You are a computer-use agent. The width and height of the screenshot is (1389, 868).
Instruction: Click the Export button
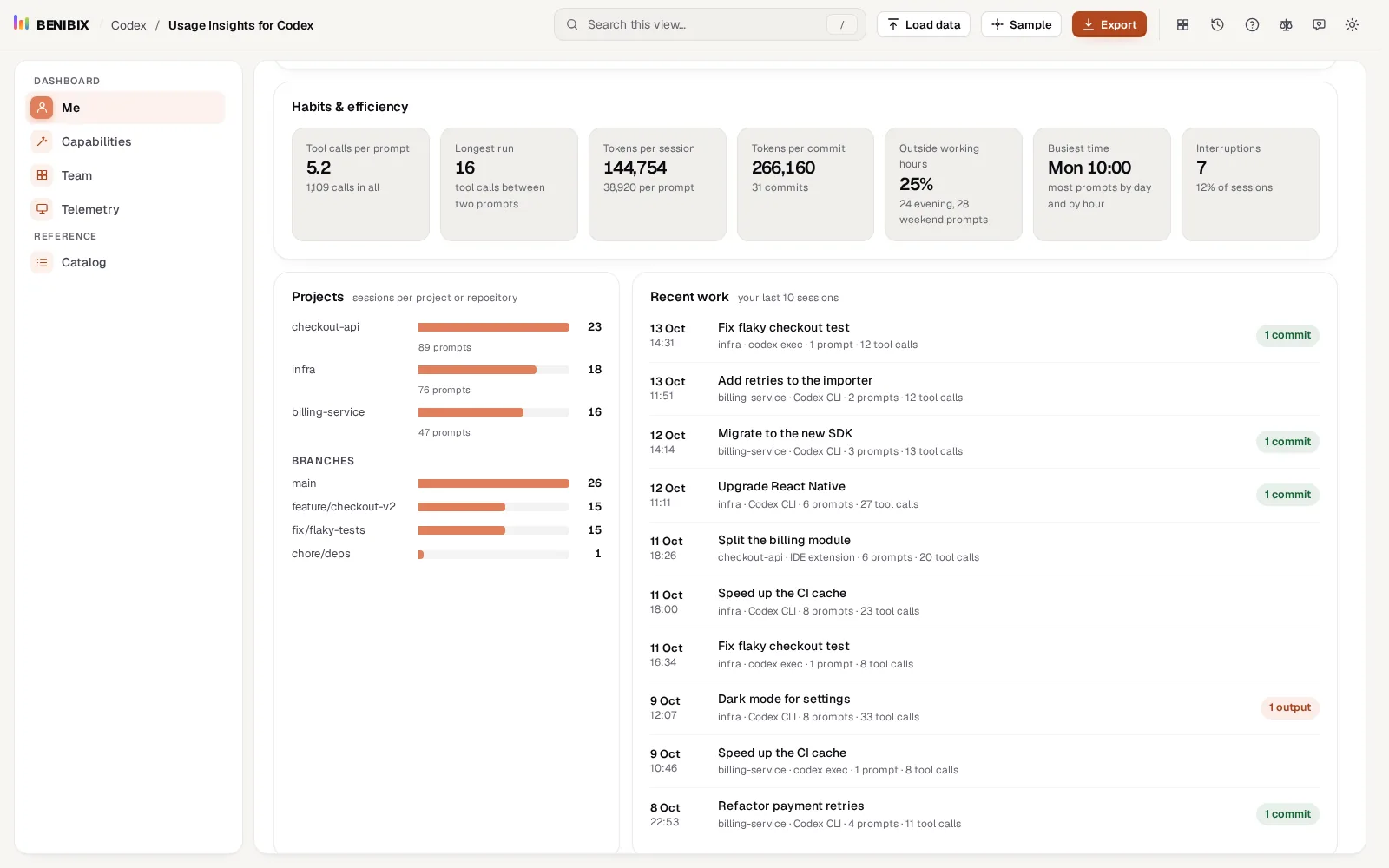(1109, 24)
